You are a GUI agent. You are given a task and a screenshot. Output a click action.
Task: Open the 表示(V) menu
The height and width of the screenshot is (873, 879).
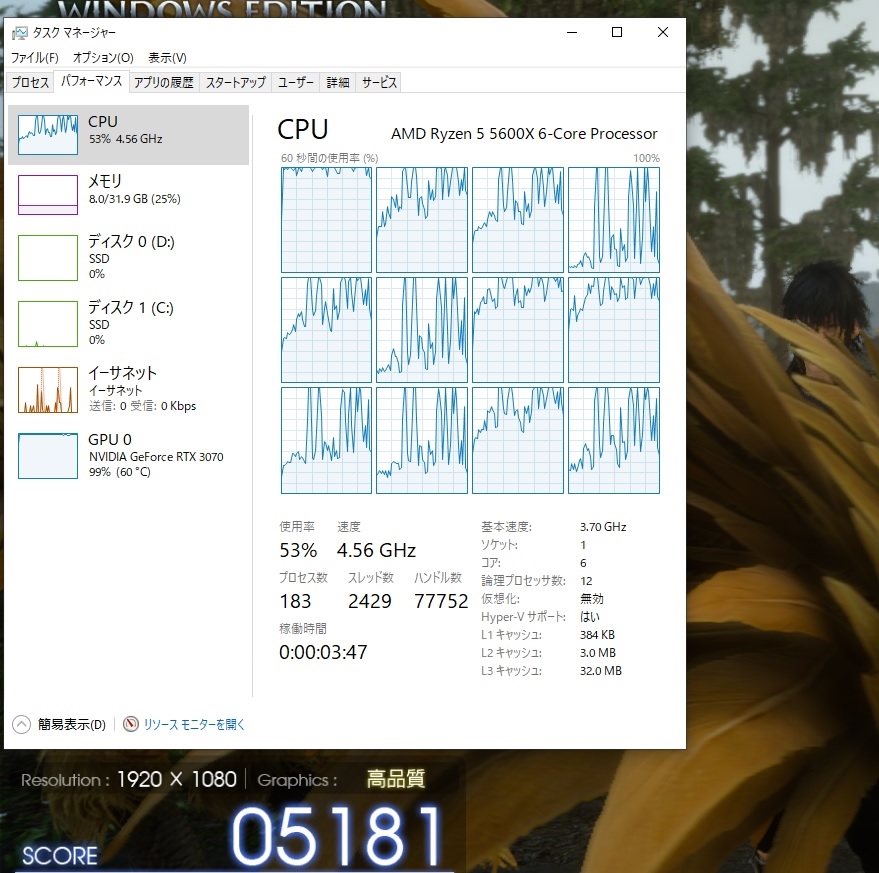click(167, 58)
